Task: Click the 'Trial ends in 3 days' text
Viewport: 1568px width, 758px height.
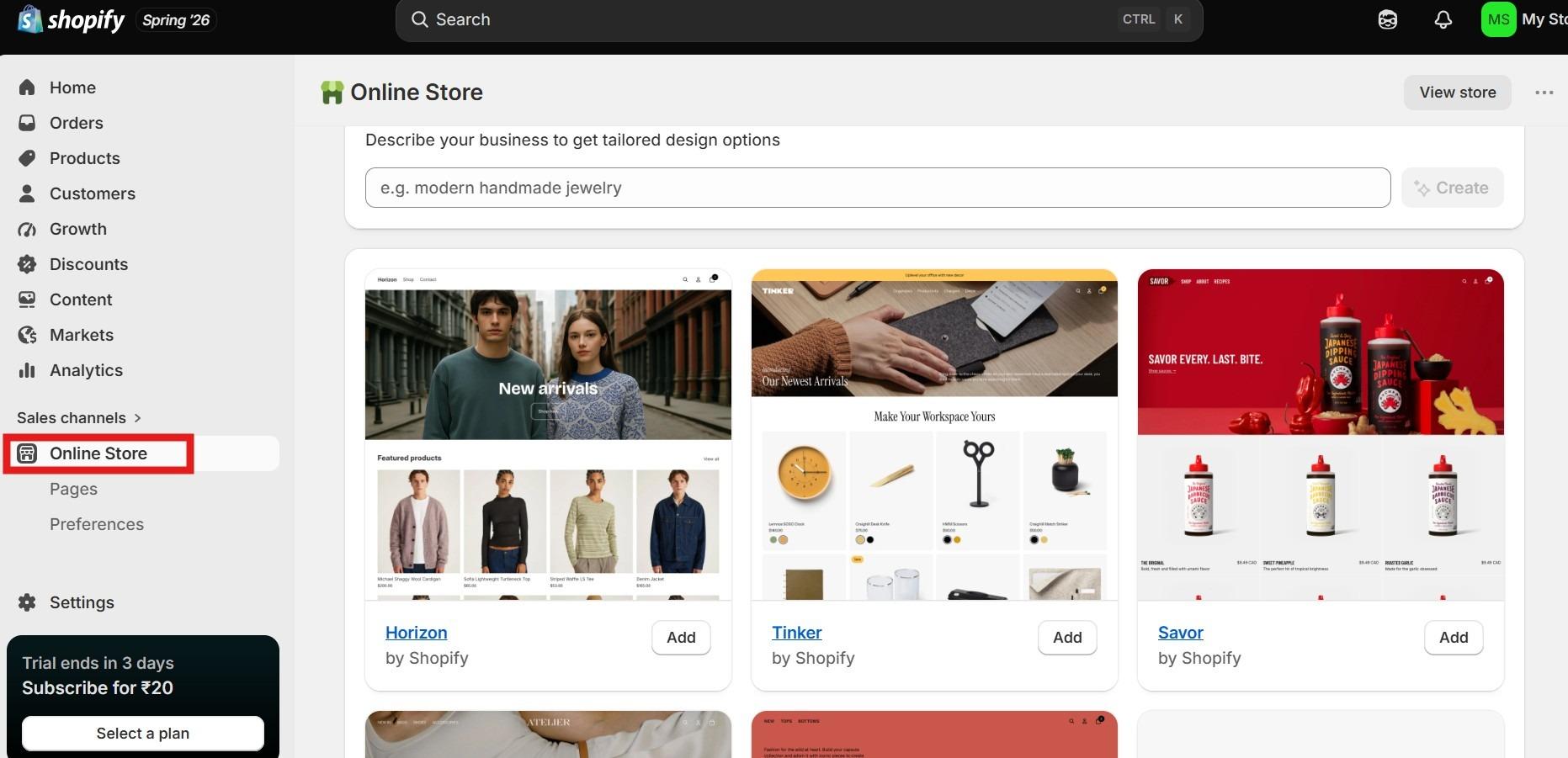Action: [x=98, y=663]
